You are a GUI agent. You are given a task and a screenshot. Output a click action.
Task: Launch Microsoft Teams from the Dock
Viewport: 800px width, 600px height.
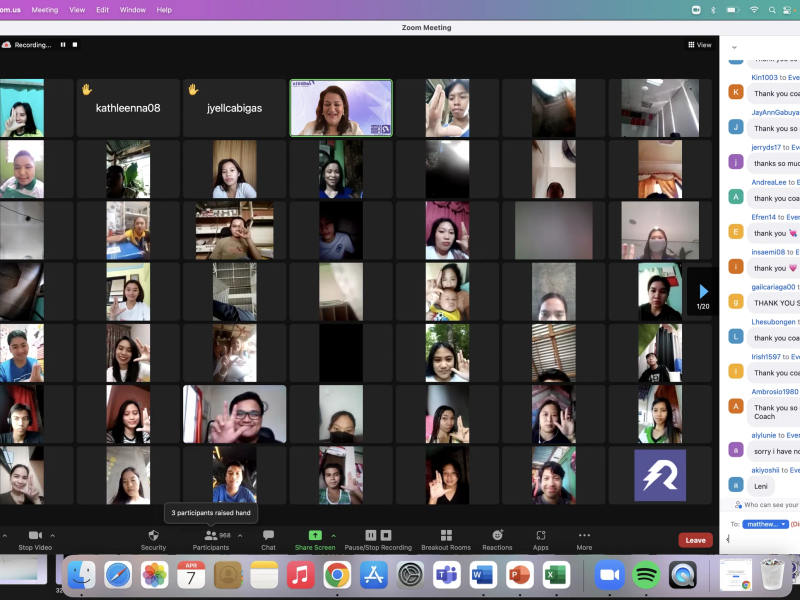pyautogui.click(x=446, y=574)
